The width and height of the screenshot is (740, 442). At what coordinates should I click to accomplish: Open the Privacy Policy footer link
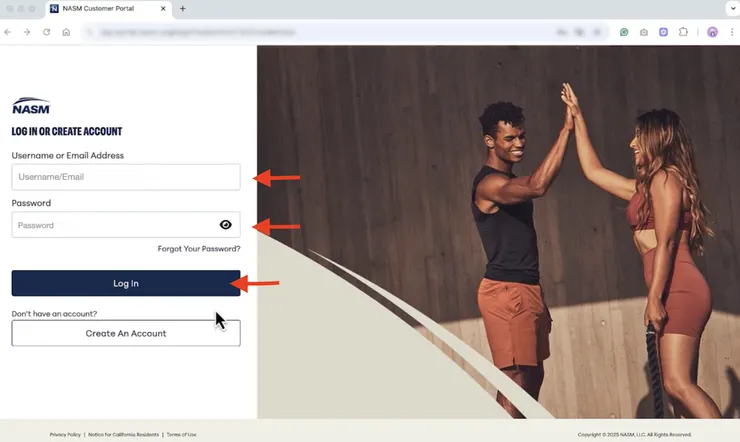tap(65, 434)
